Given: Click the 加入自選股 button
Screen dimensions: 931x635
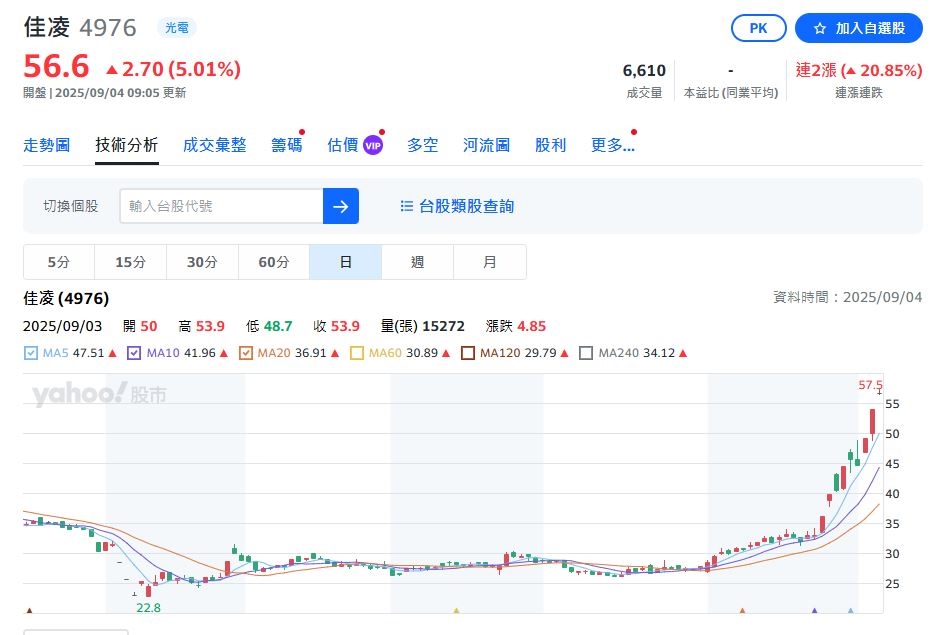Looking at the screenshot, I should point(858,28).
